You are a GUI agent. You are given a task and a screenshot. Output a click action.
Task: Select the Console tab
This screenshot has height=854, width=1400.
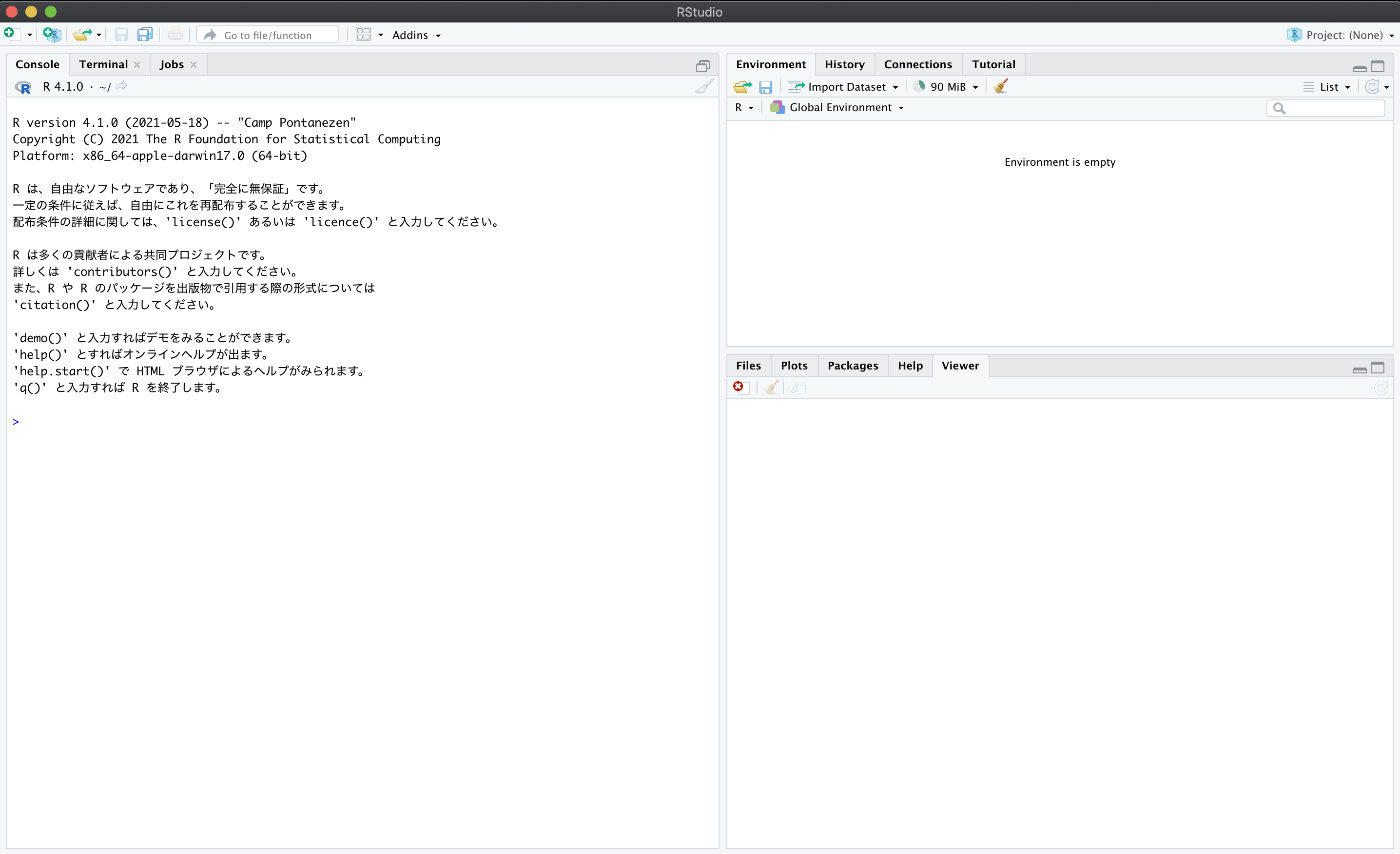(38, 64)
